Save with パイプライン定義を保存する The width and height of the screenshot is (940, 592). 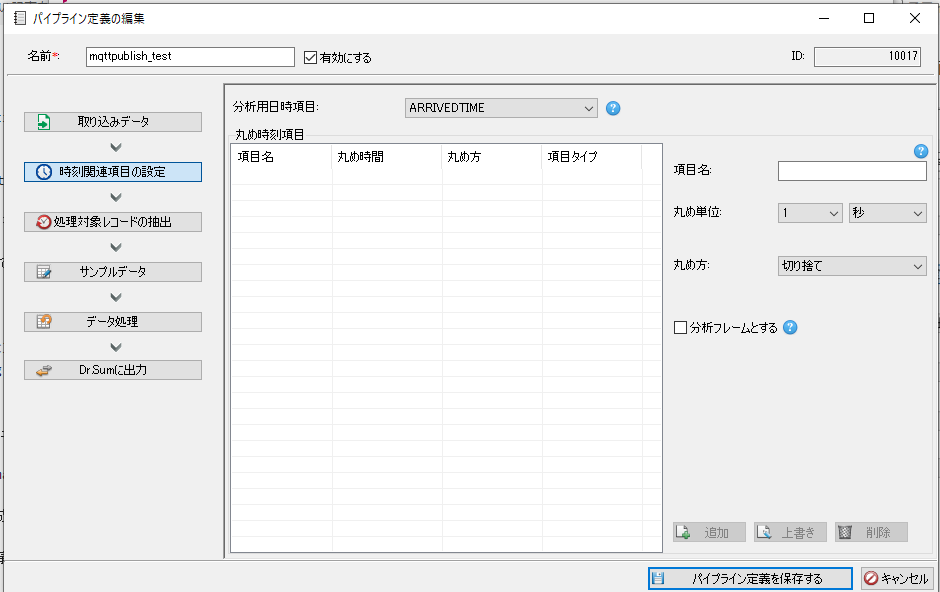[750, 578]
